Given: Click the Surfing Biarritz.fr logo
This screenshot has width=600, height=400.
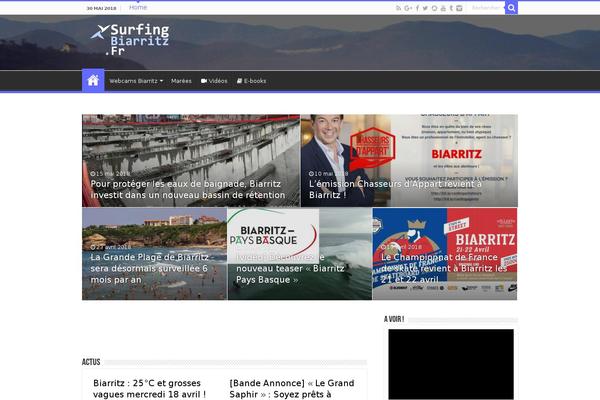Looking at the screenshot, I should (130, 39).
